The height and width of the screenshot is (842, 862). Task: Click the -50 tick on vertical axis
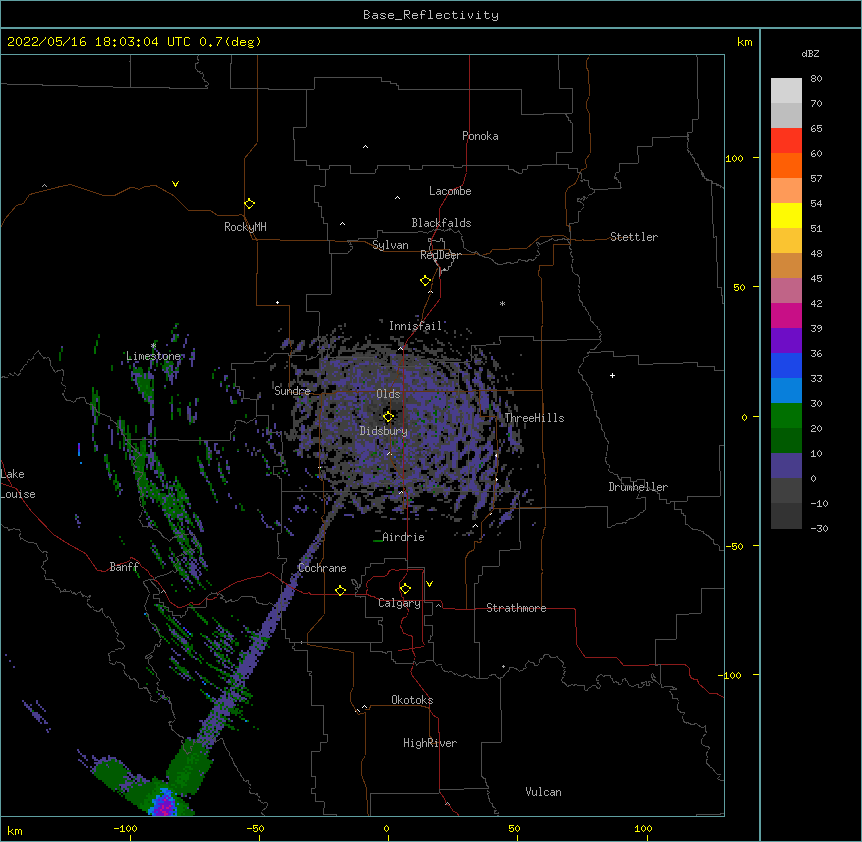coord(735,547)
